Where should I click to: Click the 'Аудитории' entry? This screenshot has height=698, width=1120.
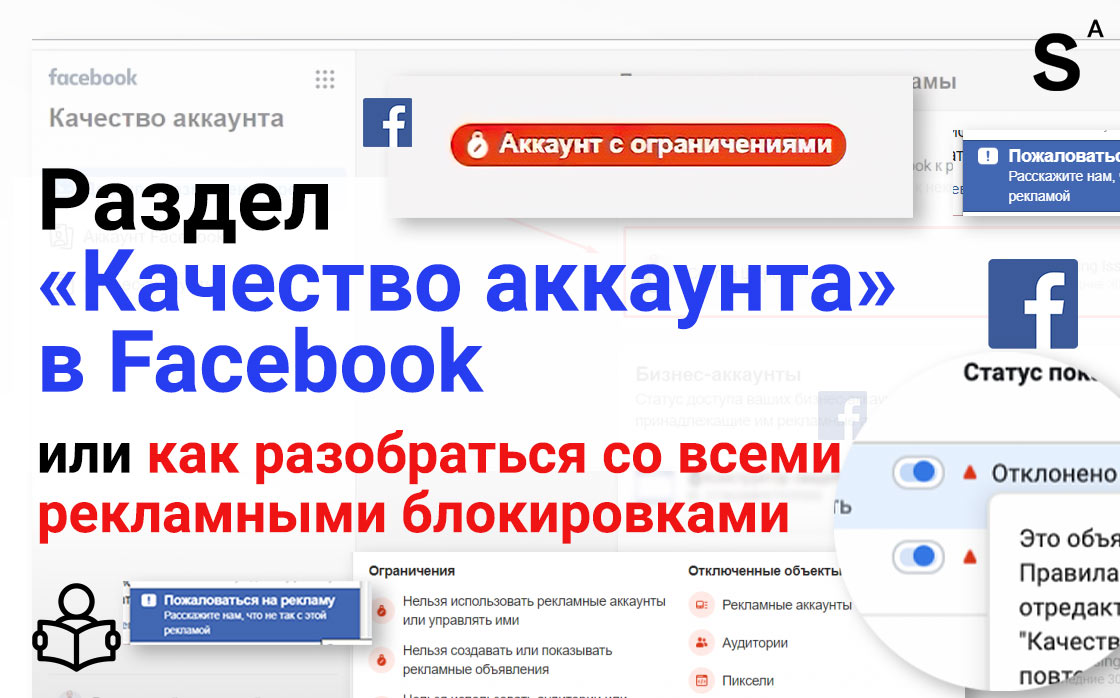coord(754,643)
